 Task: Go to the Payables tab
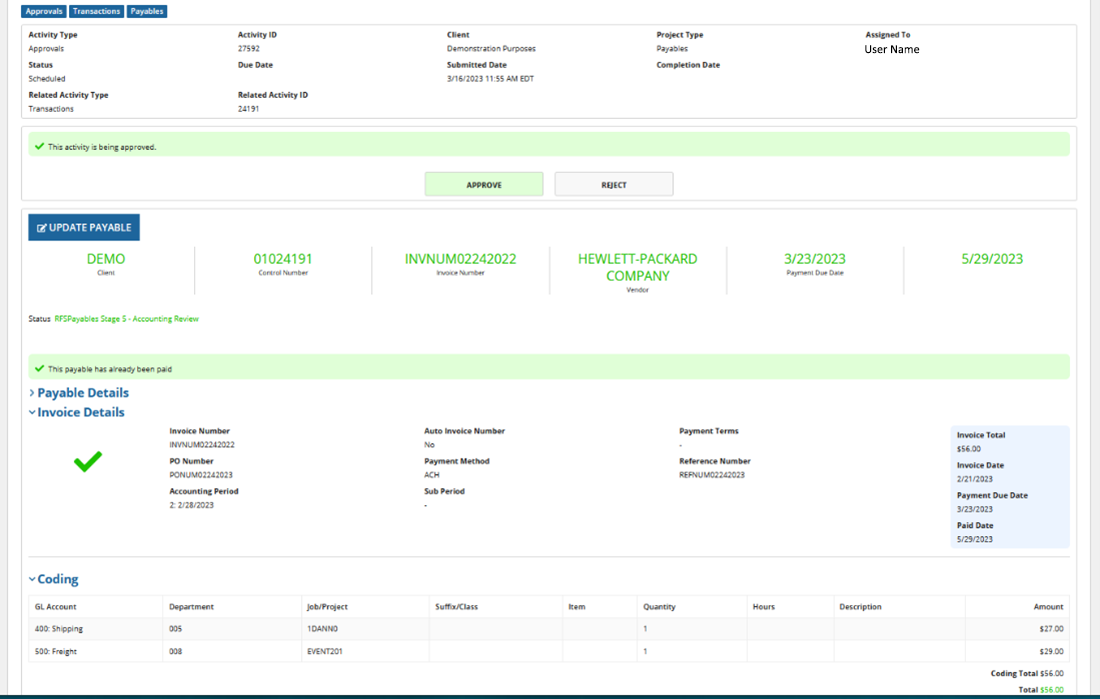point(147,12)
